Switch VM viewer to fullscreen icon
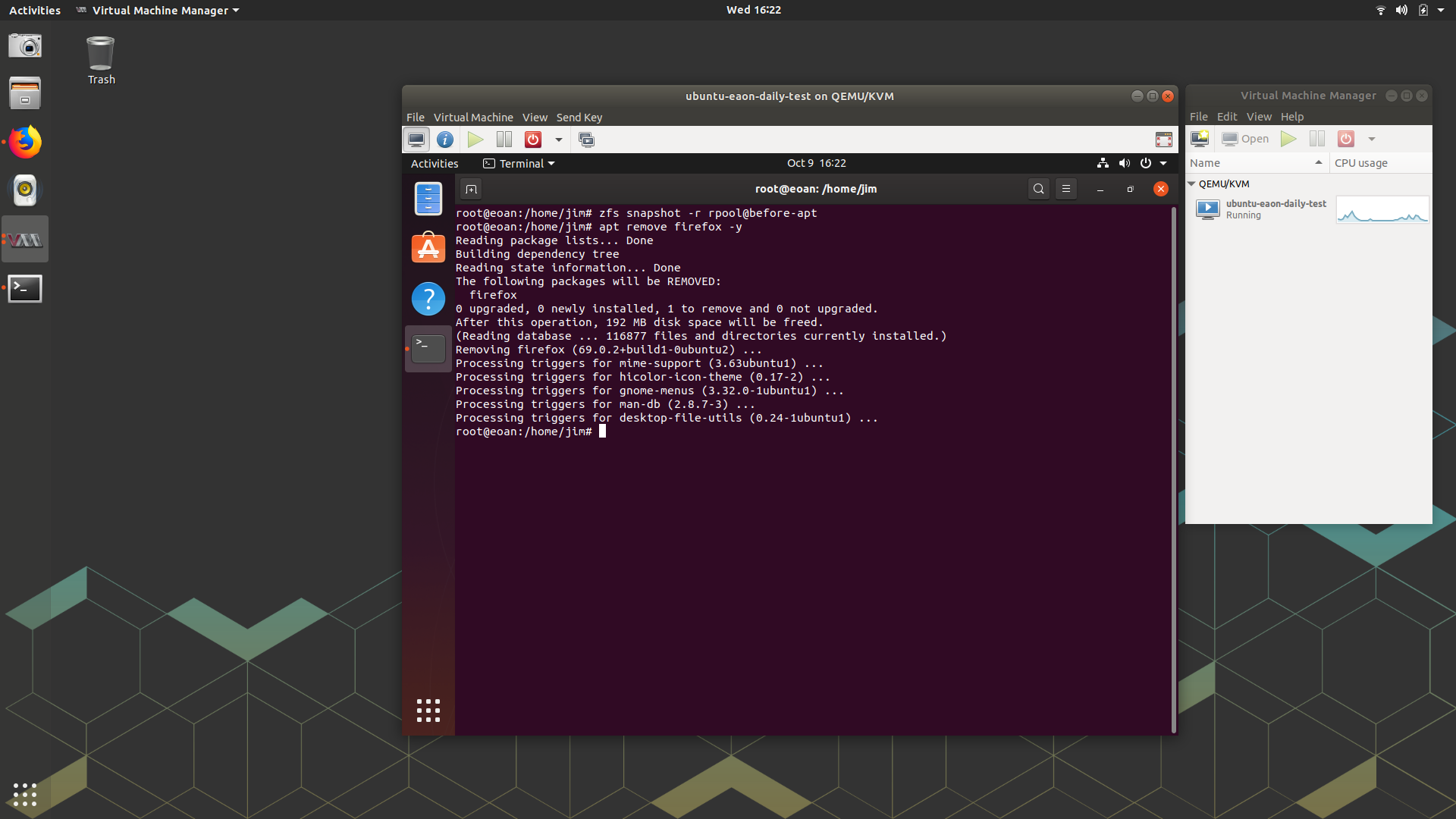The image size is (1456, 819). pos(1164,140)
